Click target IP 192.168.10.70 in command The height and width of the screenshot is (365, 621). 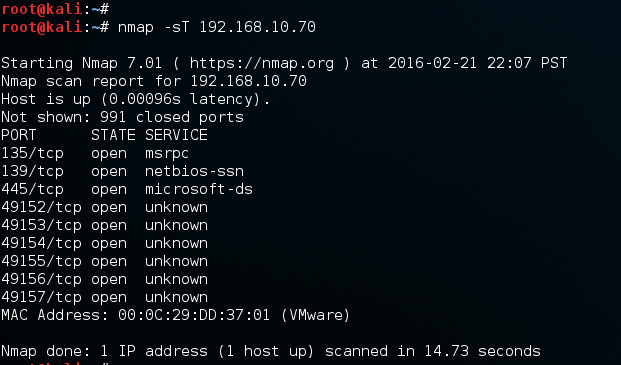tap(257, 27)
